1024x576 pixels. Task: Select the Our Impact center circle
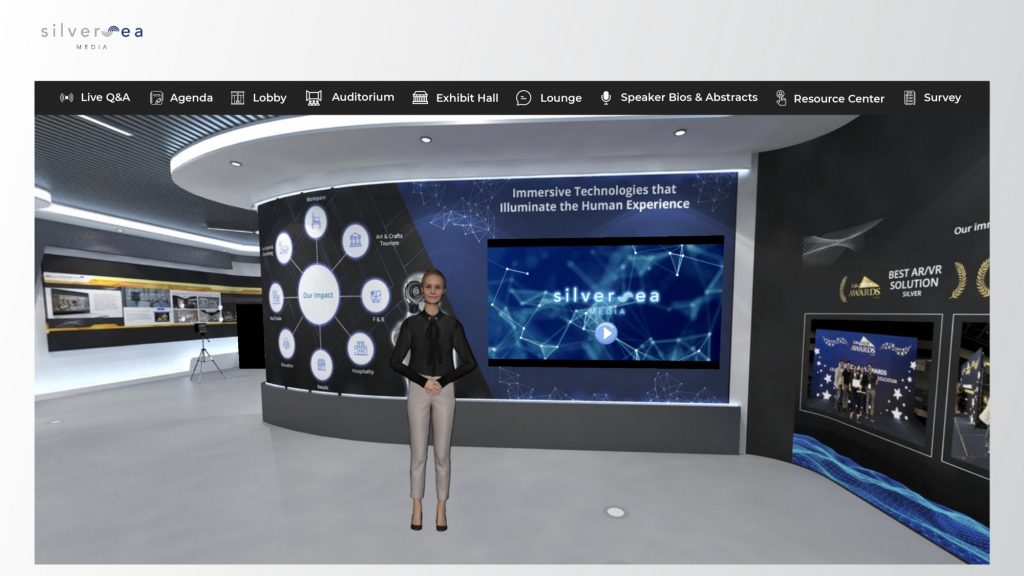coord(319,295)
